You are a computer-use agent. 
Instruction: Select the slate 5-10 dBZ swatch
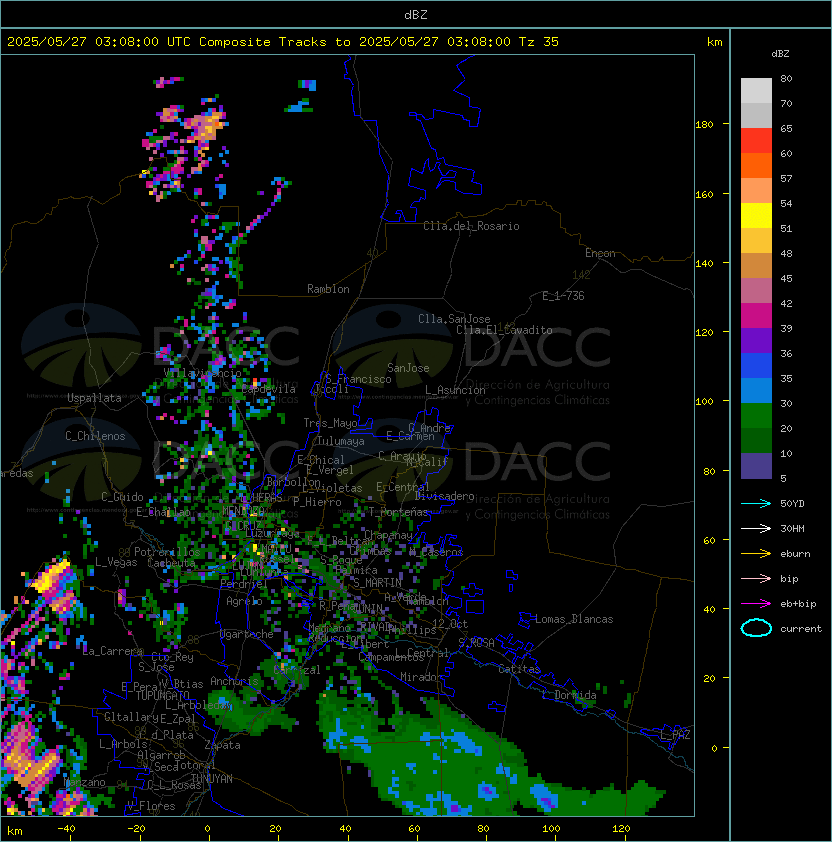pos(756,466)
